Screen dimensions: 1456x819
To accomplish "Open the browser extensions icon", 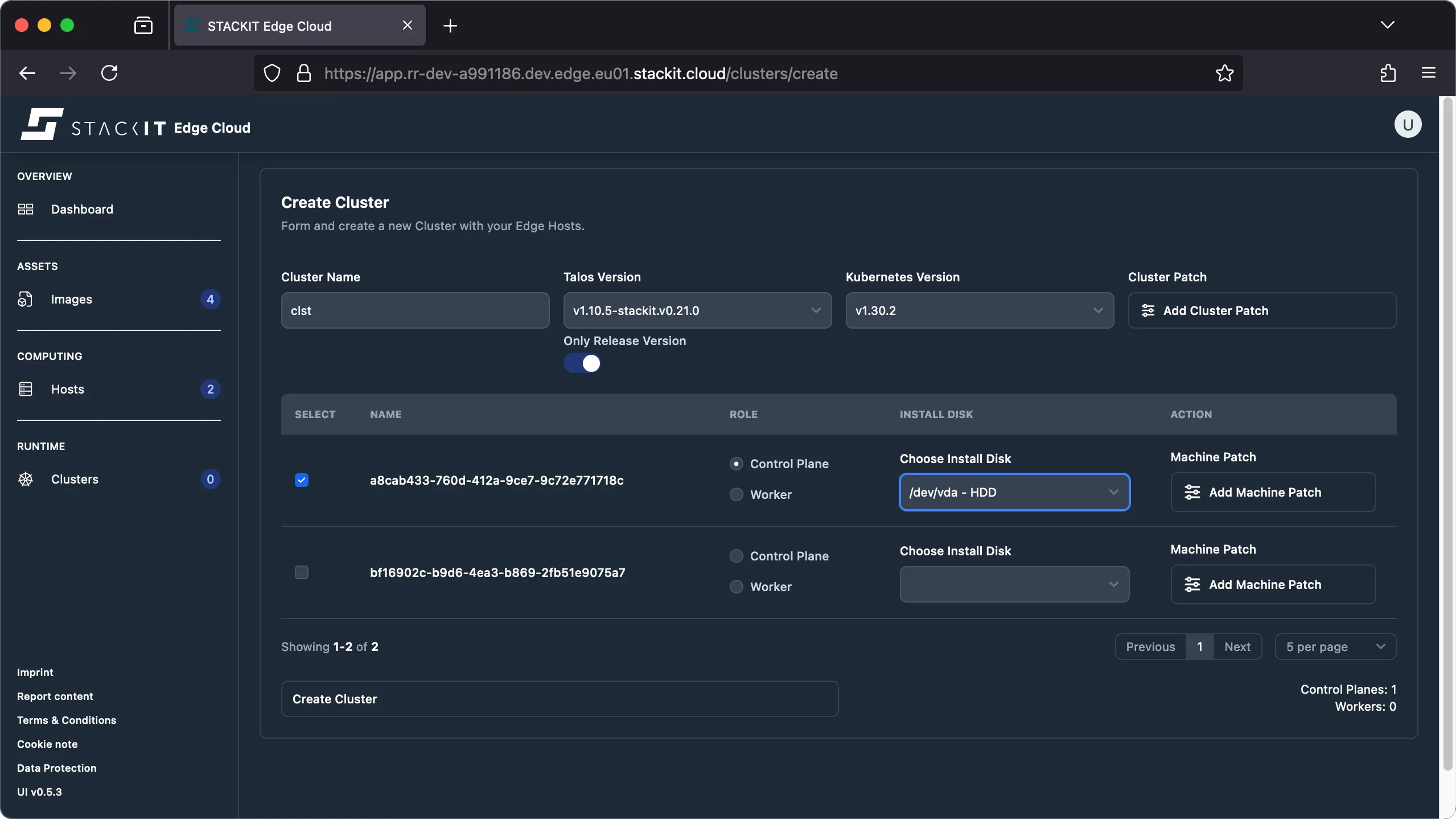I will [x=1387, y=73].
